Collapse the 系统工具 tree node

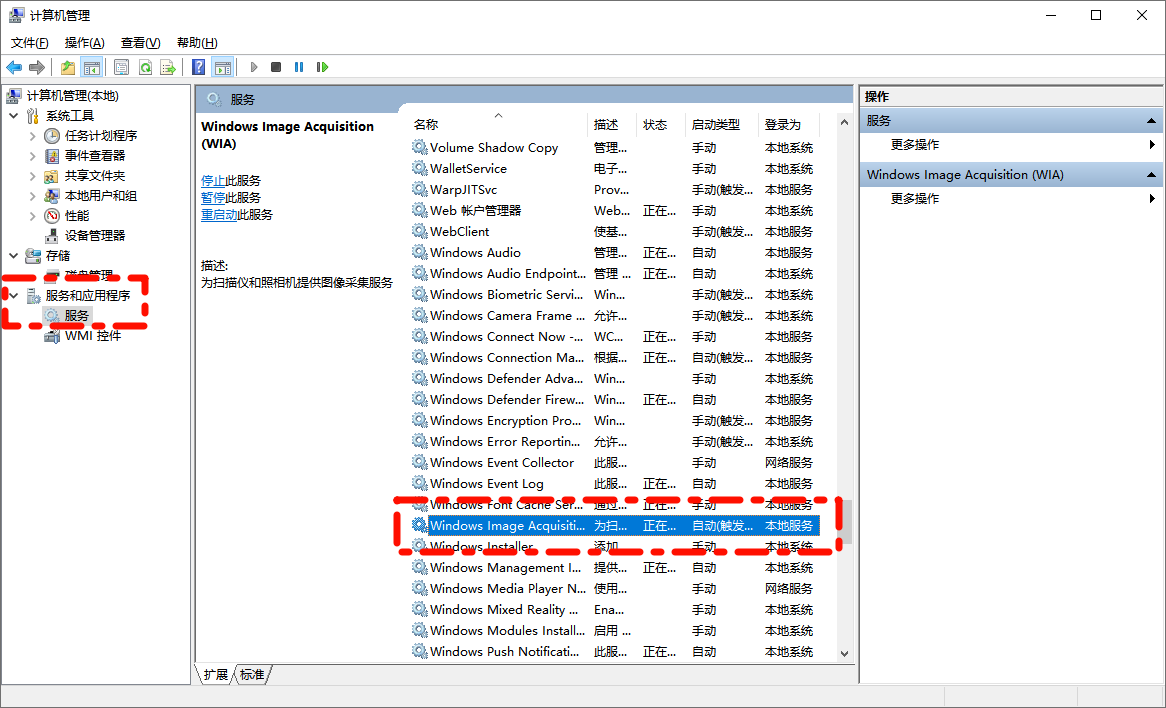point(14,116)
